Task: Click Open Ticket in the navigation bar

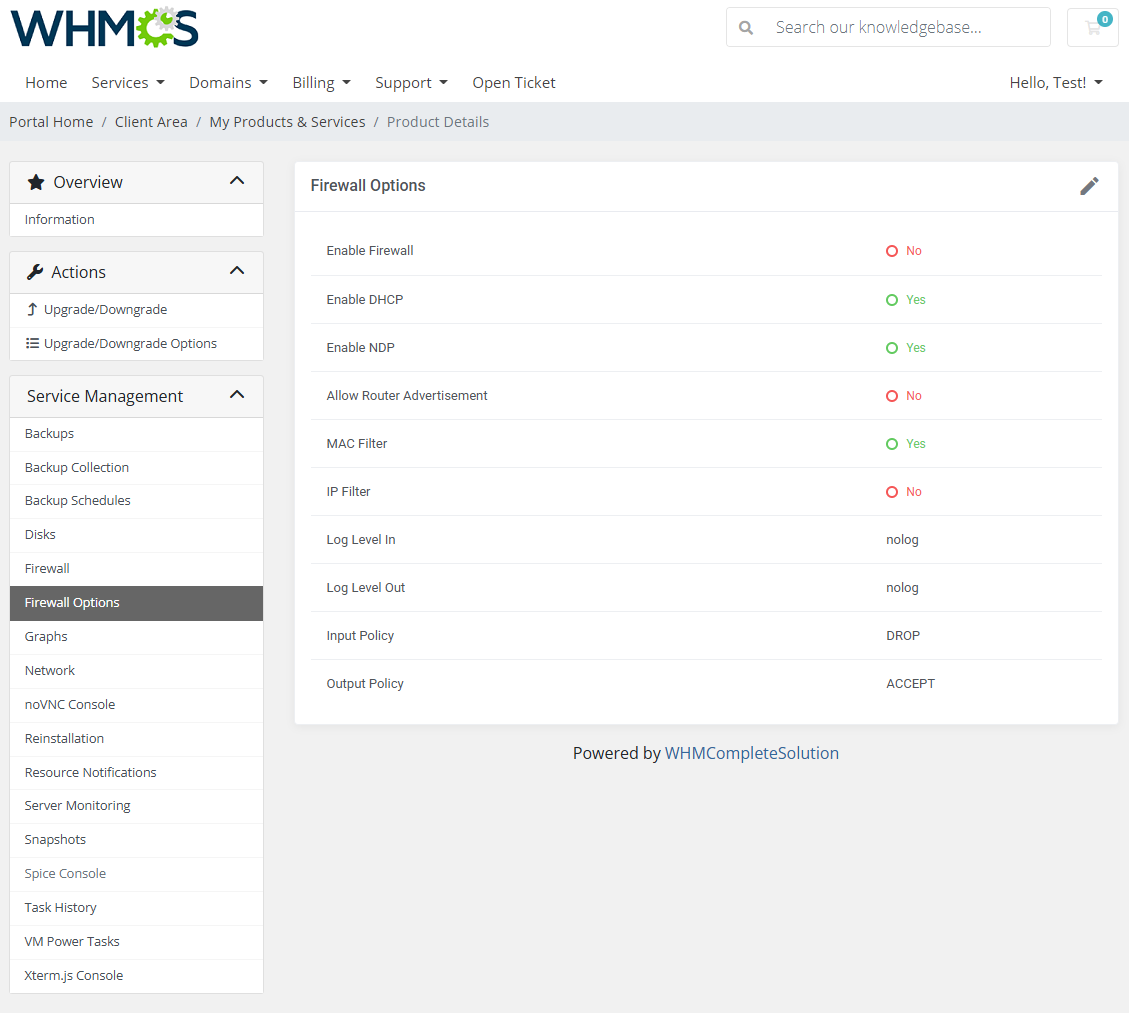Action: click(513, 83)
